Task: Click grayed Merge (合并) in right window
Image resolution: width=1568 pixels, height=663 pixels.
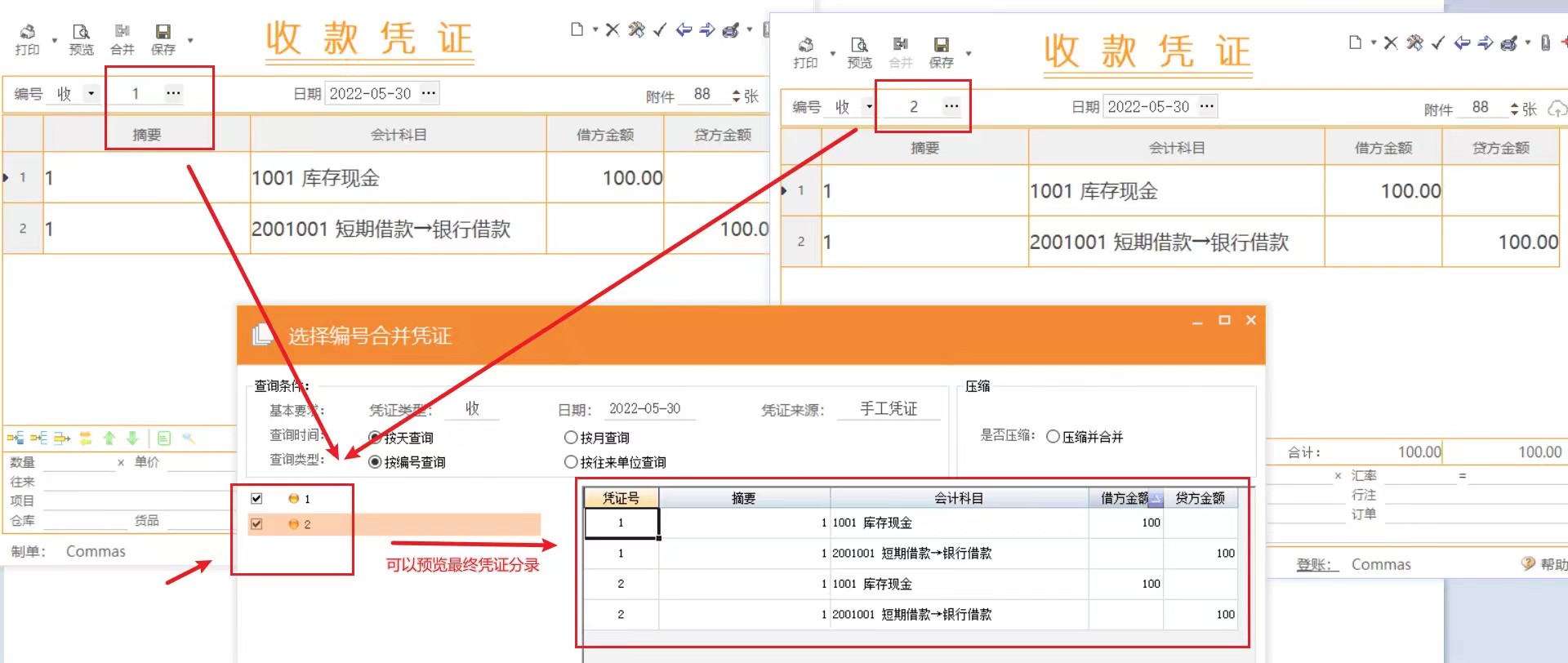Action: coord(900,52)
